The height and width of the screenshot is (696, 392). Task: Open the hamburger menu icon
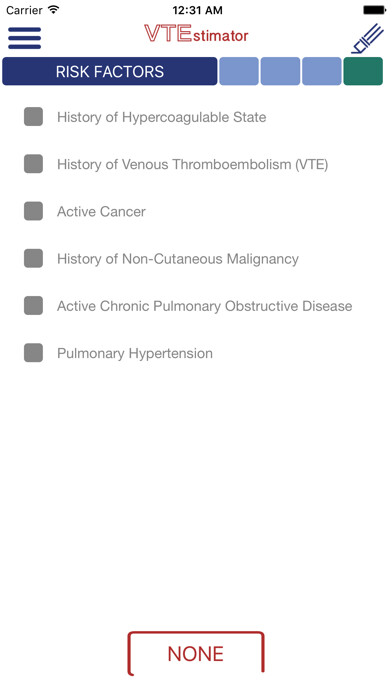24,38
